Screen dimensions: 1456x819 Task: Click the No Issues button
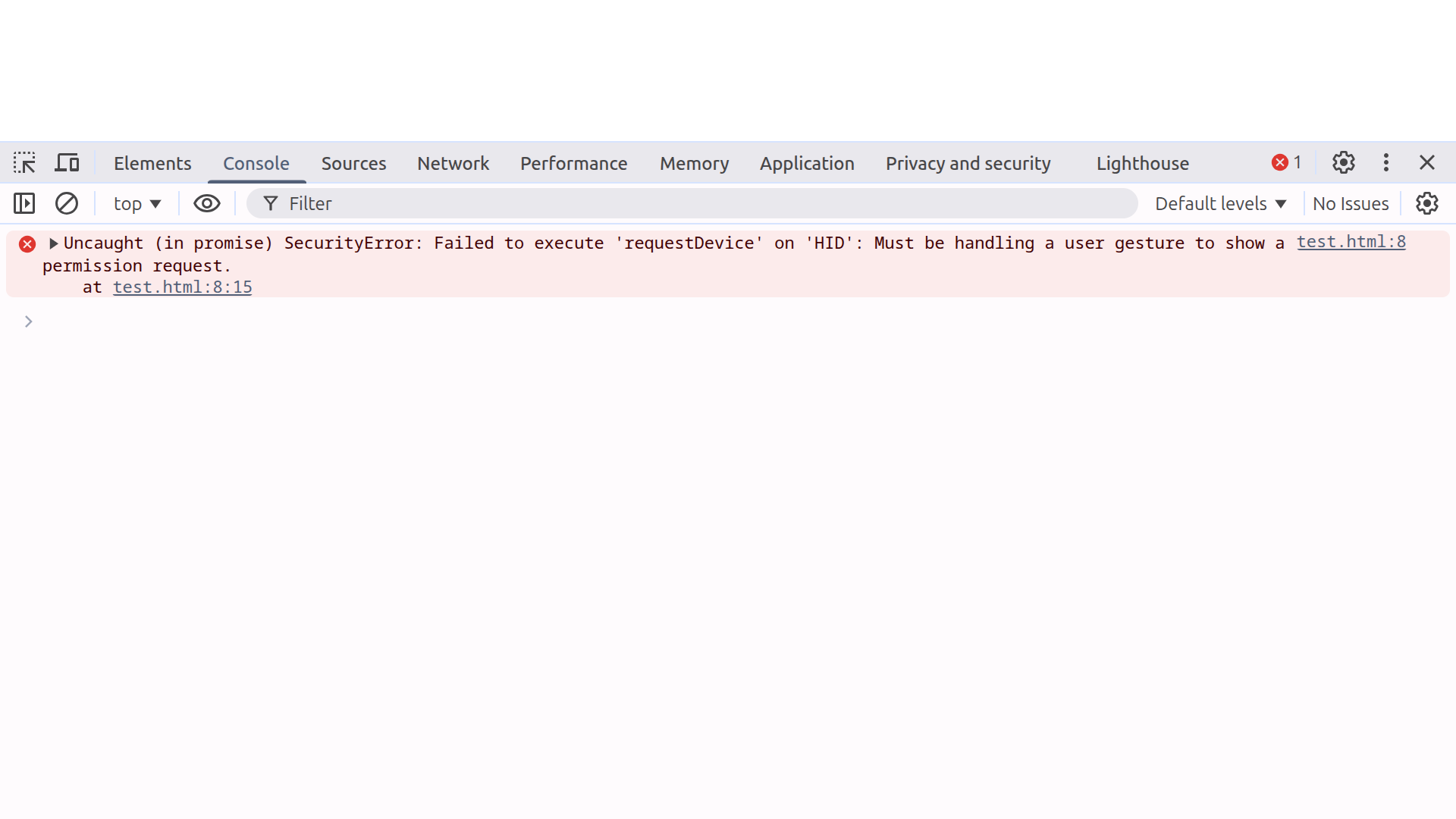pos(1351,203)
